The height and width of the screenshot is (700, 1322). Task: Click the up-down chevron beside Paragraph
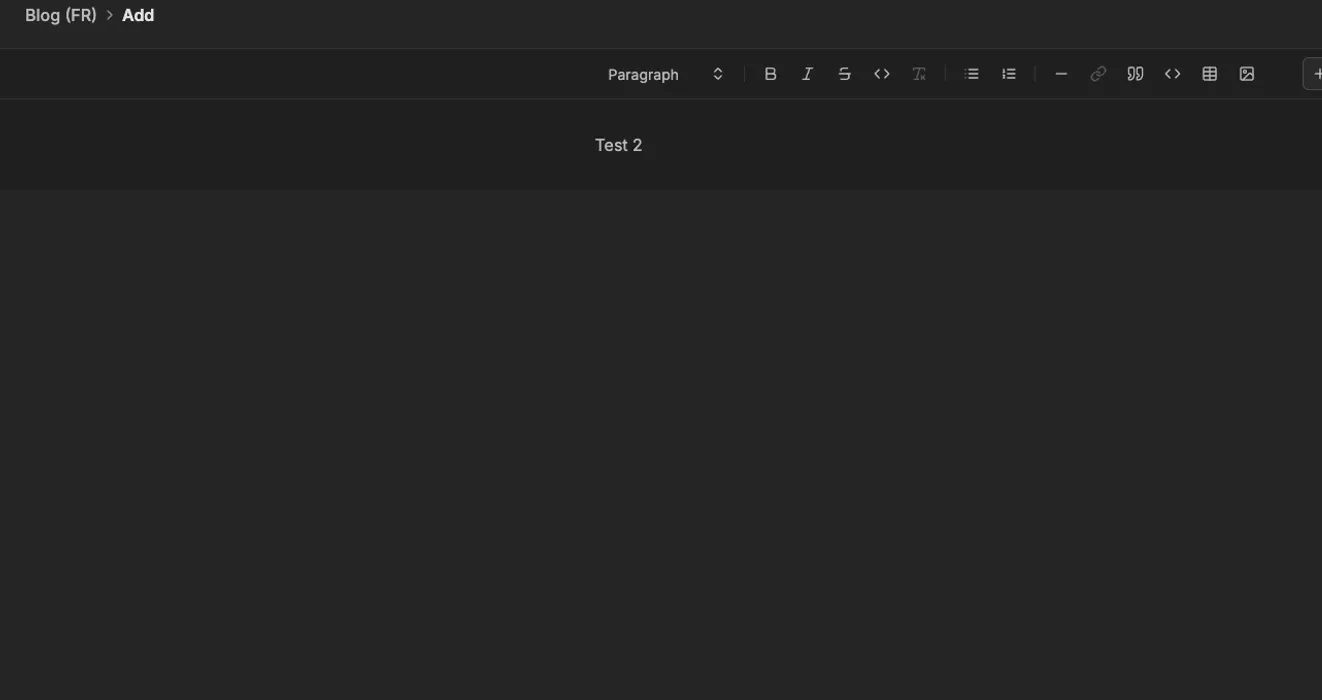click(717, 74)
